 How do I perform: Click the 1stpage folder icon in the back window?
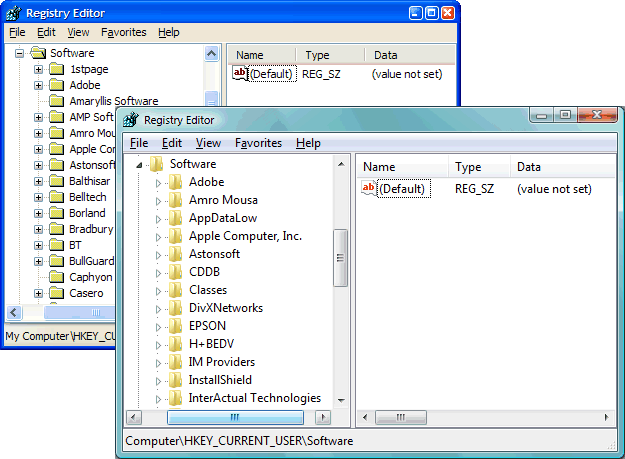56,69
